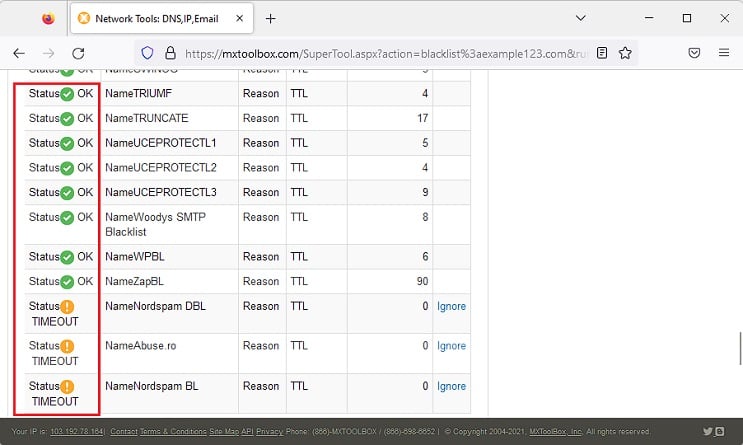
Task: Open the Contact footer link
Action: [x=124, y=431]
